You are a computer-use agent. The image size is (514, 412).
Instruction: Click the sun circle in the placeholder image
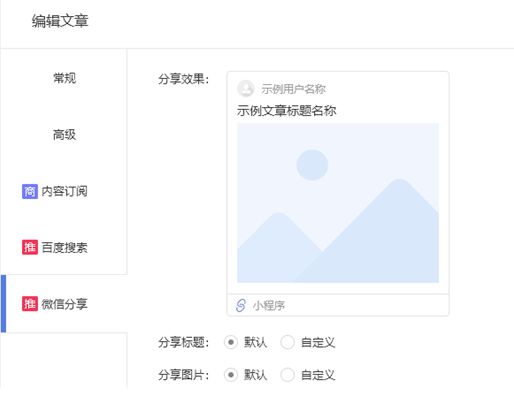coord(312,165)
